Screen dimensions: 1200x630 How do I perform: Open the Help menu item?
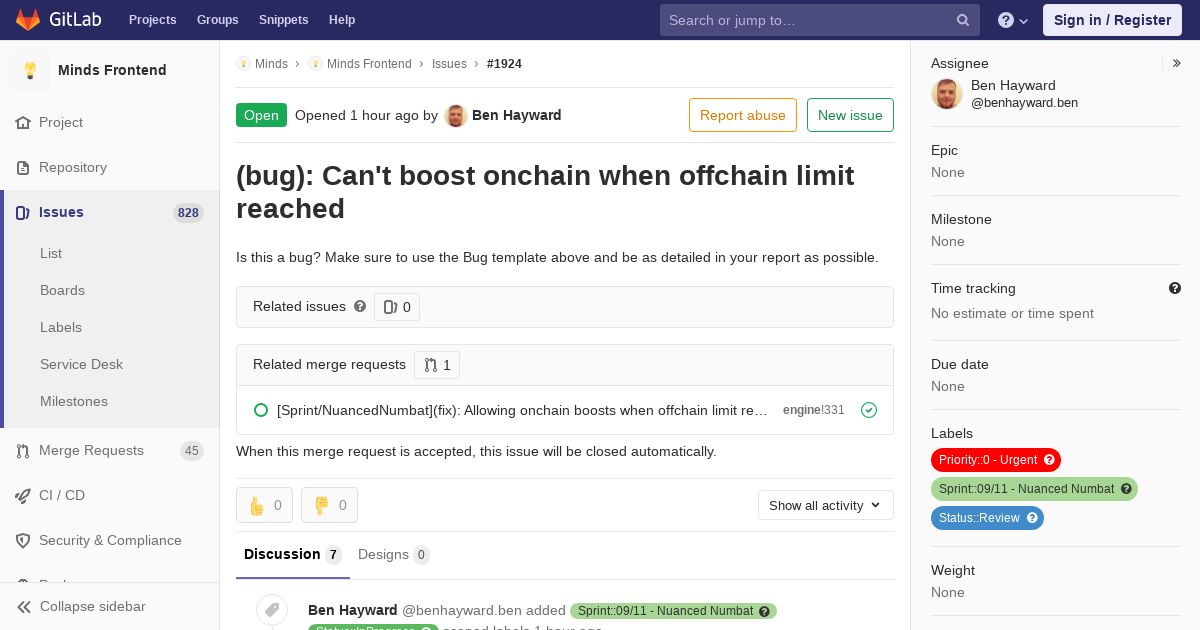342,20
